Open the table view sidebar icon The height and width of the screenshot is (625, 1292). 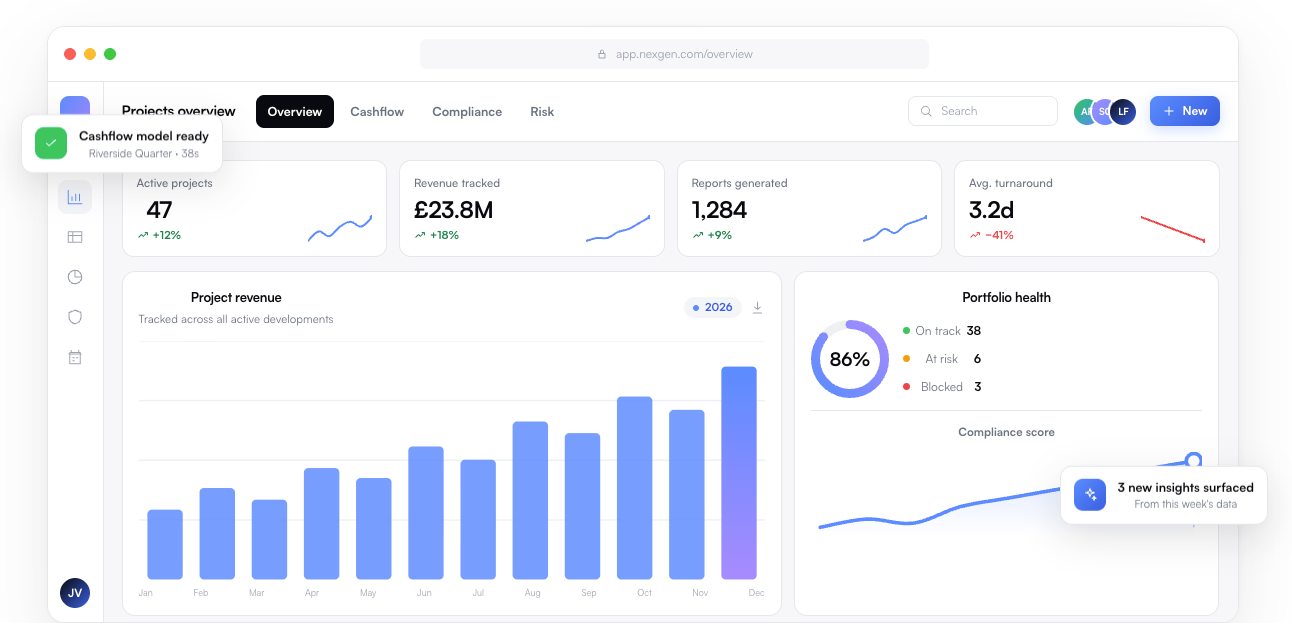pos(75,237)
